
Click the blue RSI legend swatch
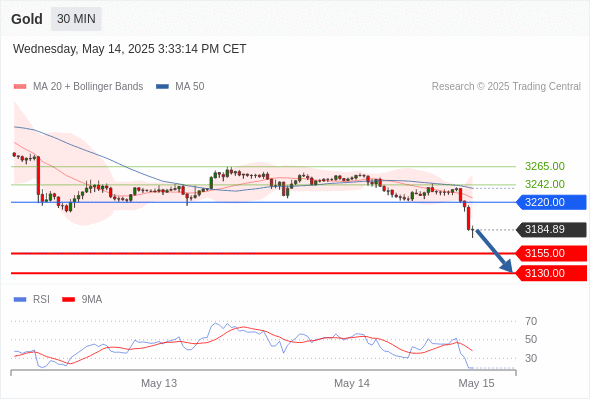coord(20,300)
